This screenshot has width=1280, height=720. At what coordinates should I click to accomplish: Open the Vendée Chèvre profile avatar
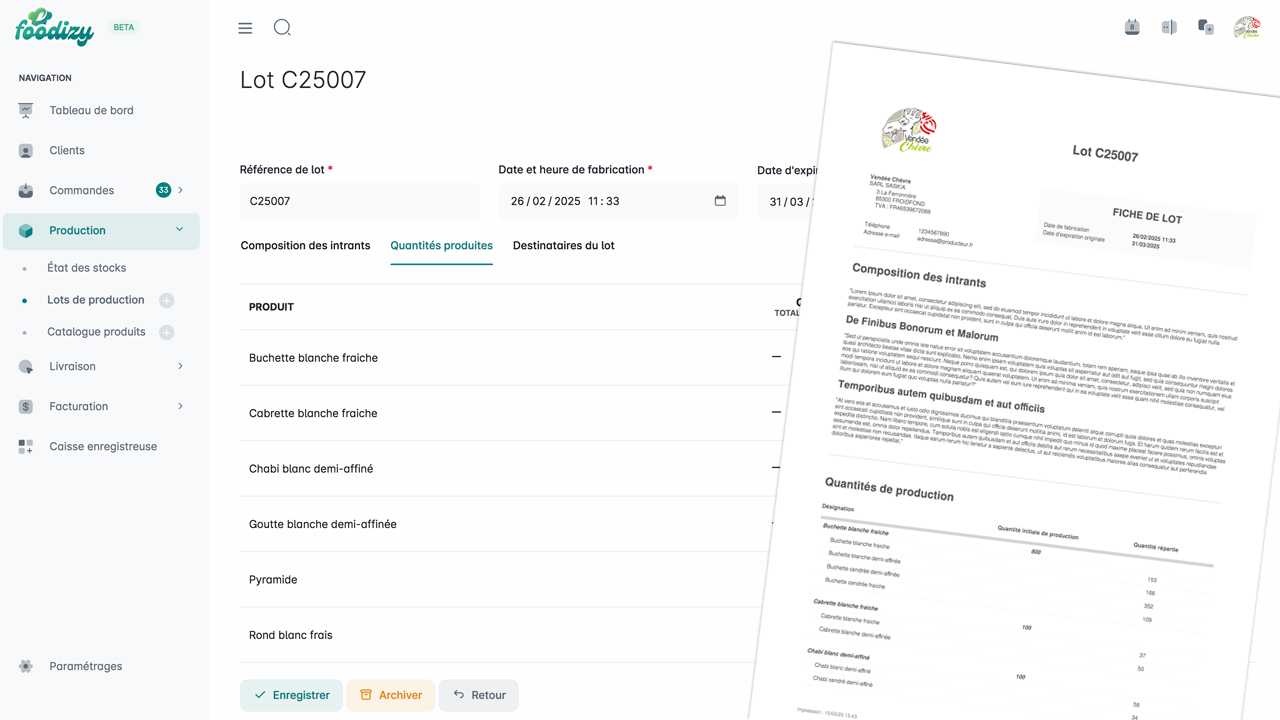tap(1246, 28)
